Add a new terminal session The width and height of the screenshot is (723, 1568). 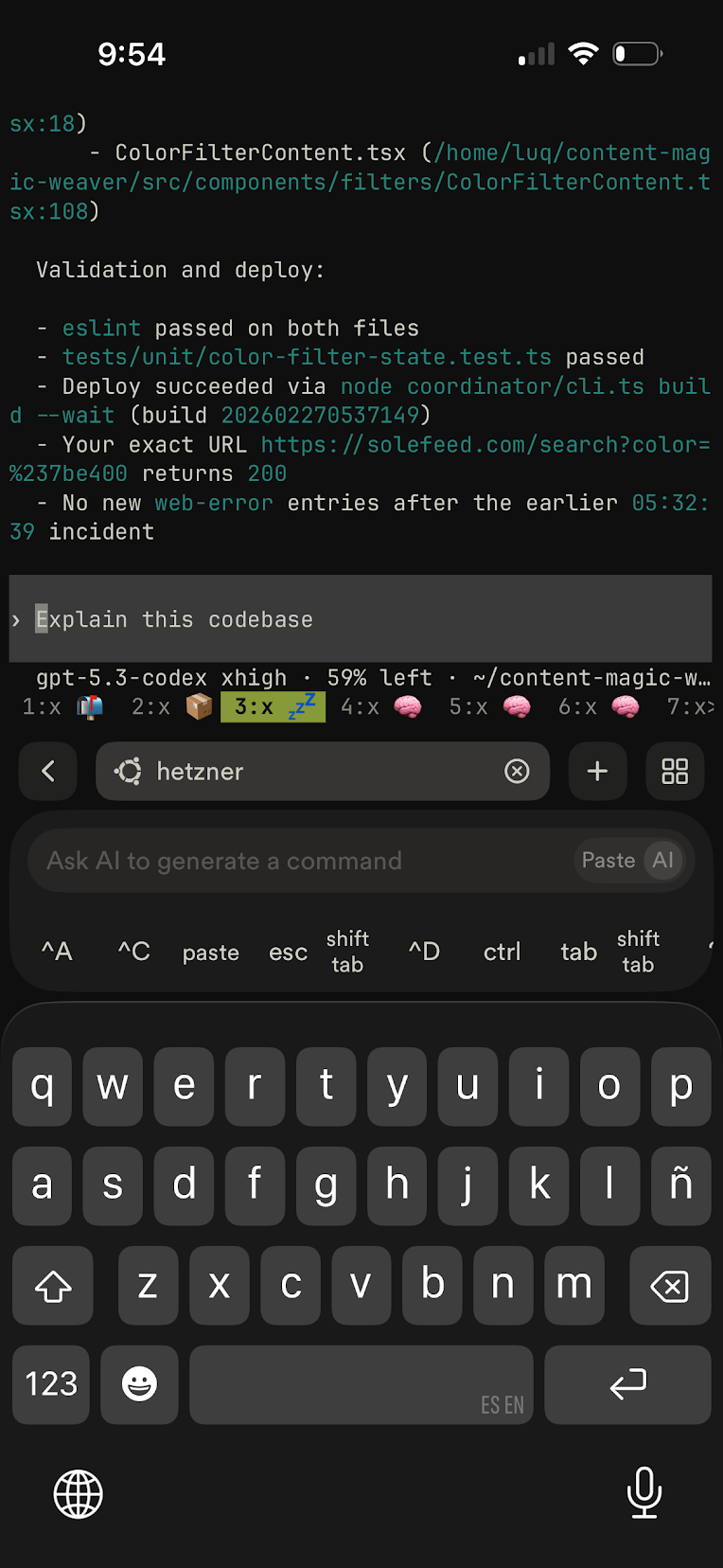[x=597, y=772]
